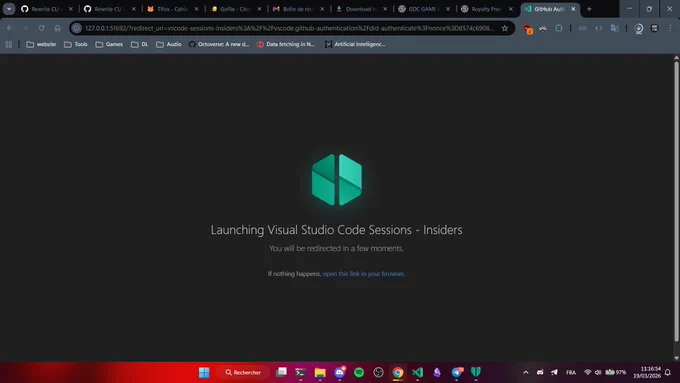Open the tab search dropdown arrow

tap(9, 9)
